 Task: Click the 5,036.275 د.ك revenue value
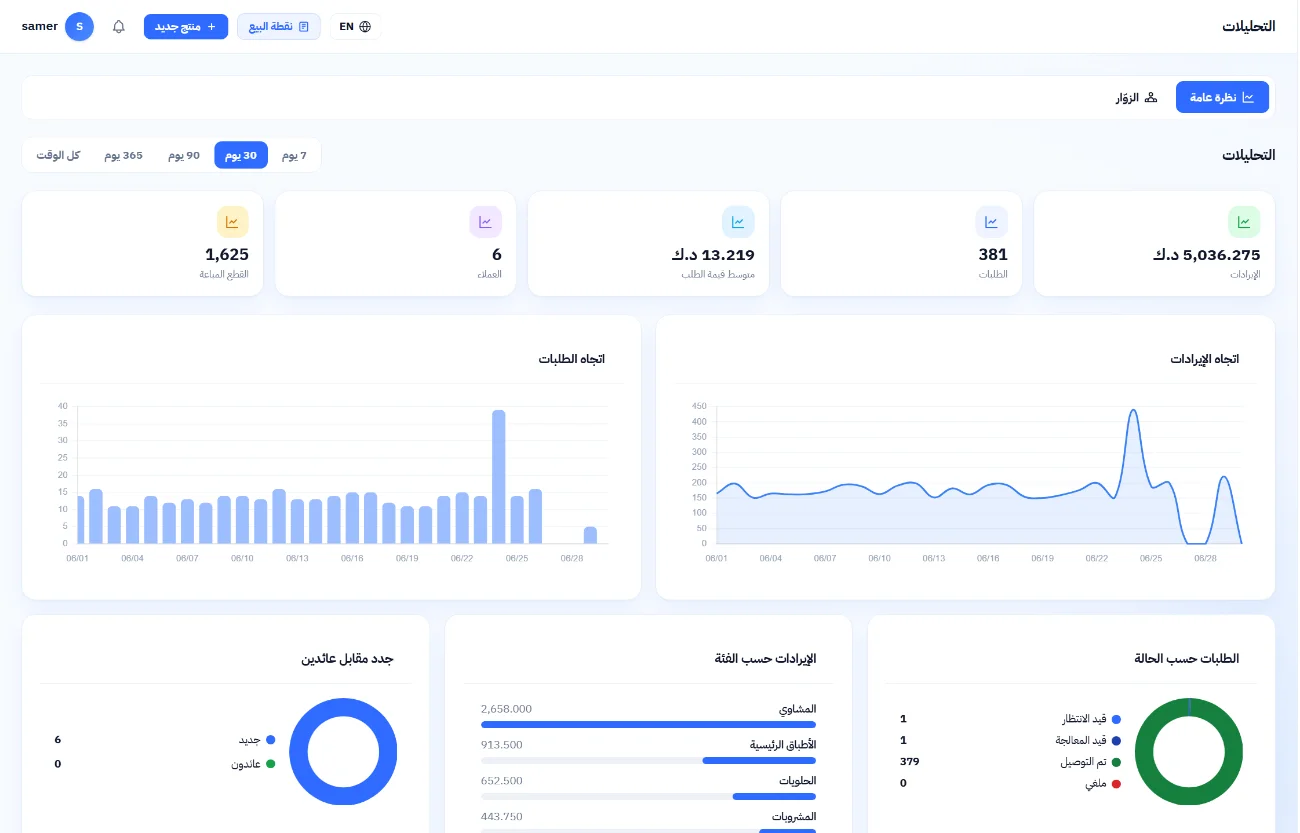click(1206, 255)
